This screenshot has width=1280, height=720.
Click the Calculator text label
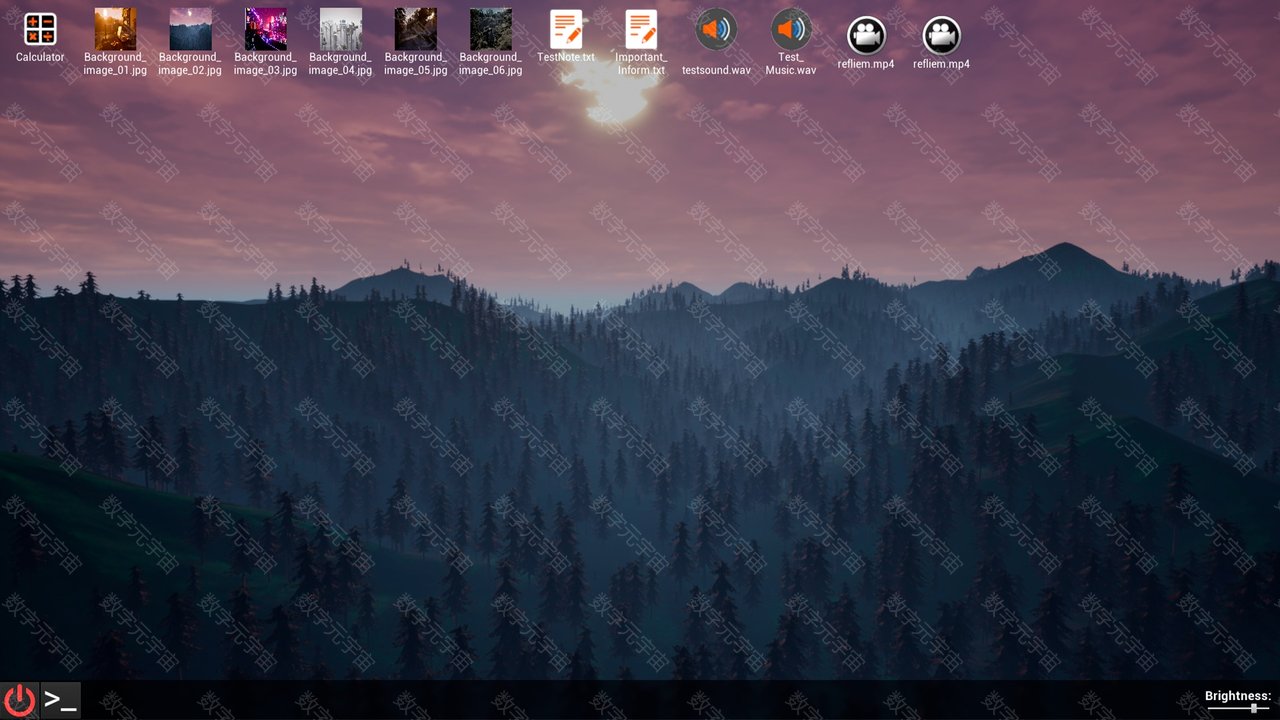[x=40, y=58]
